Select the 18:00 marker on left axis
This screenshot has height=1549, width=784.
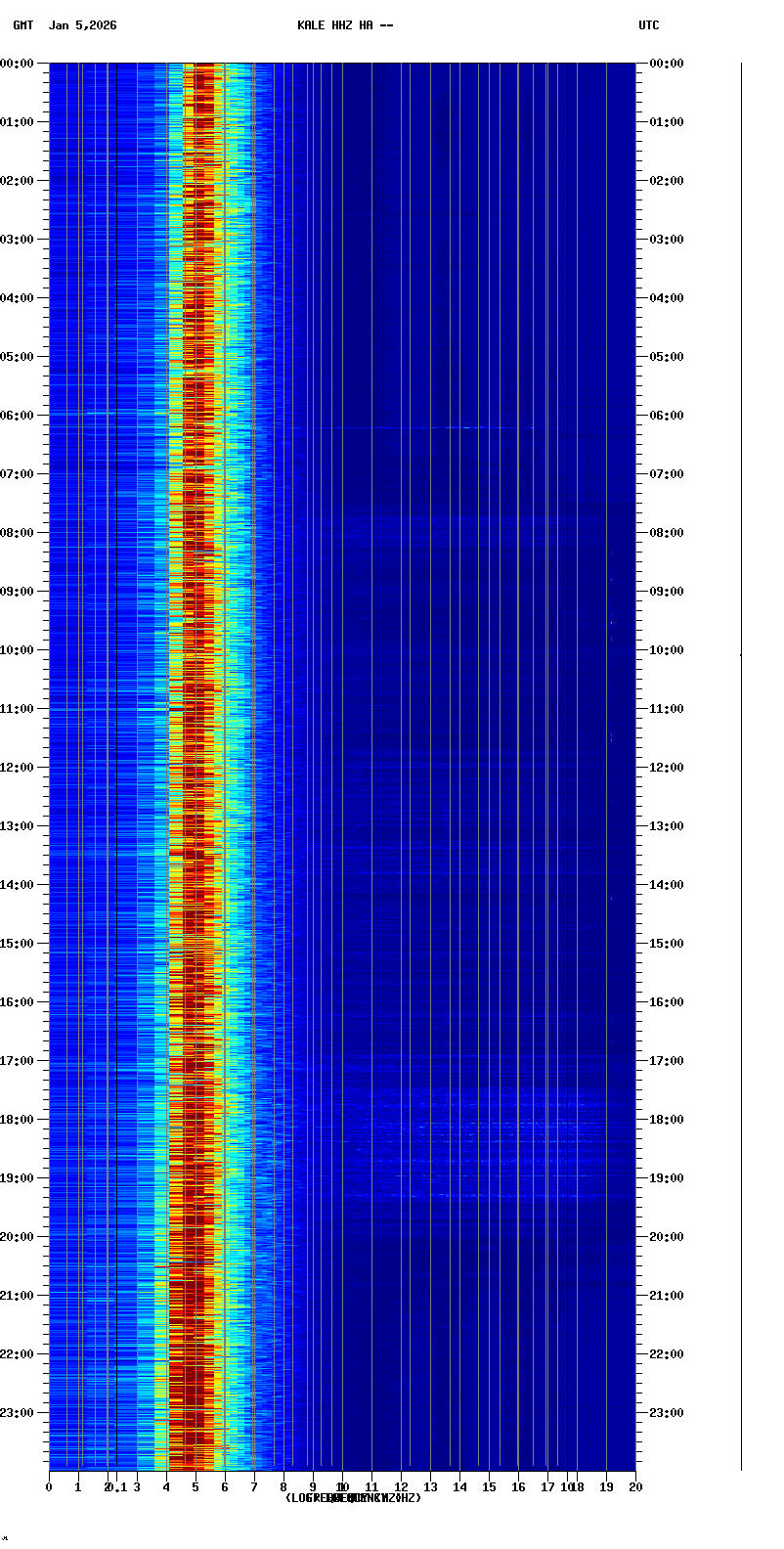[x=18, y=1120]
